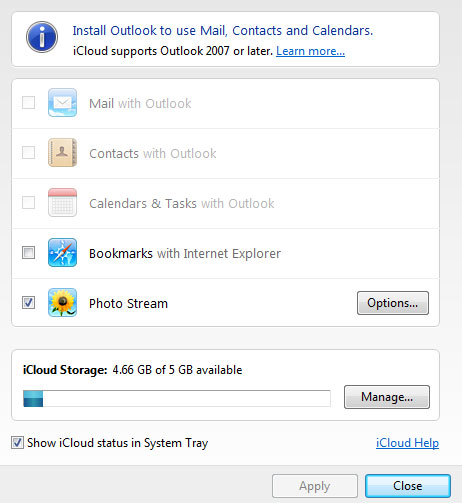Toggle the Mail with Outlook checkbox

[28, 103]
